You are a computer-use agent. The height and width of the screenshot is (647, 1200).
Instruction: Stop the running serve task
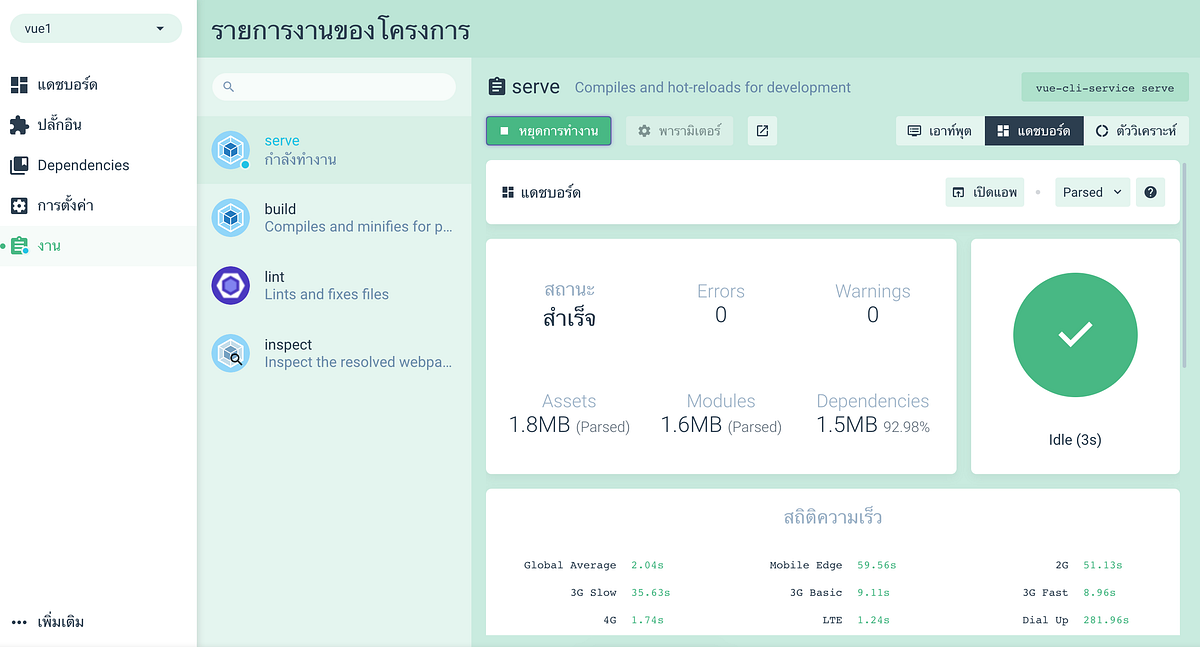[548, 130]
